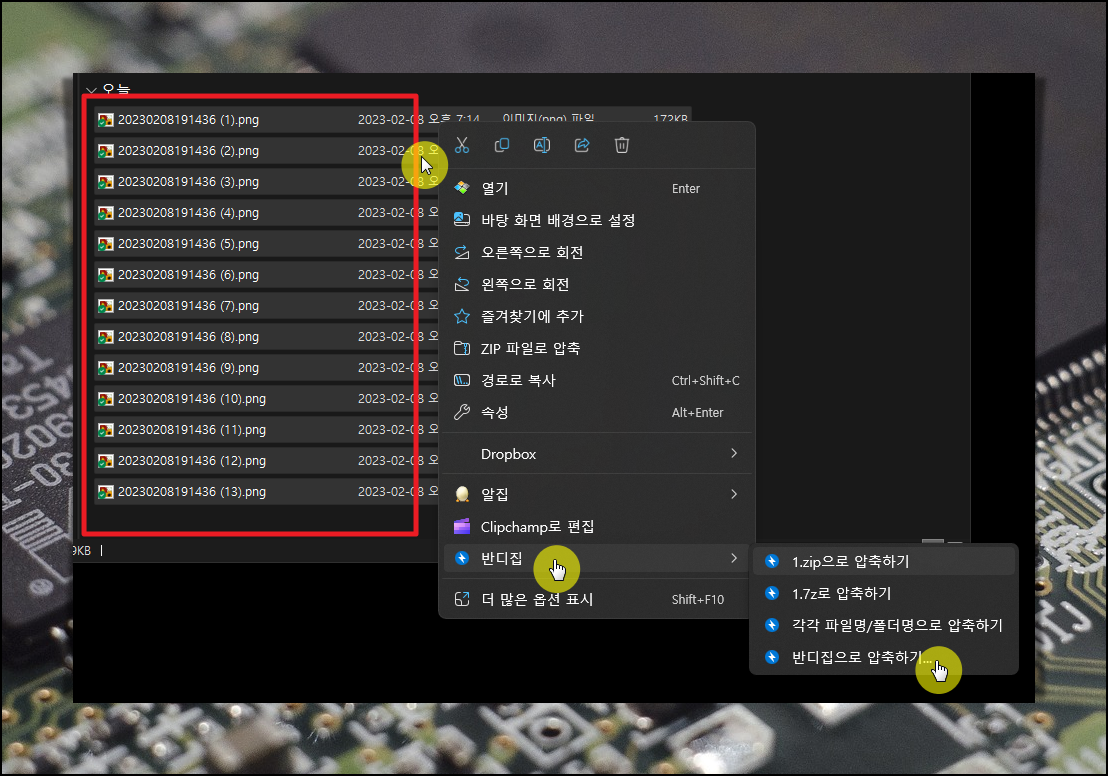The width and height of the screenshot is (1108, 776).
Task: Click the icon beside 1.zip으로 압축하기
Action: [x=772, y=561]
